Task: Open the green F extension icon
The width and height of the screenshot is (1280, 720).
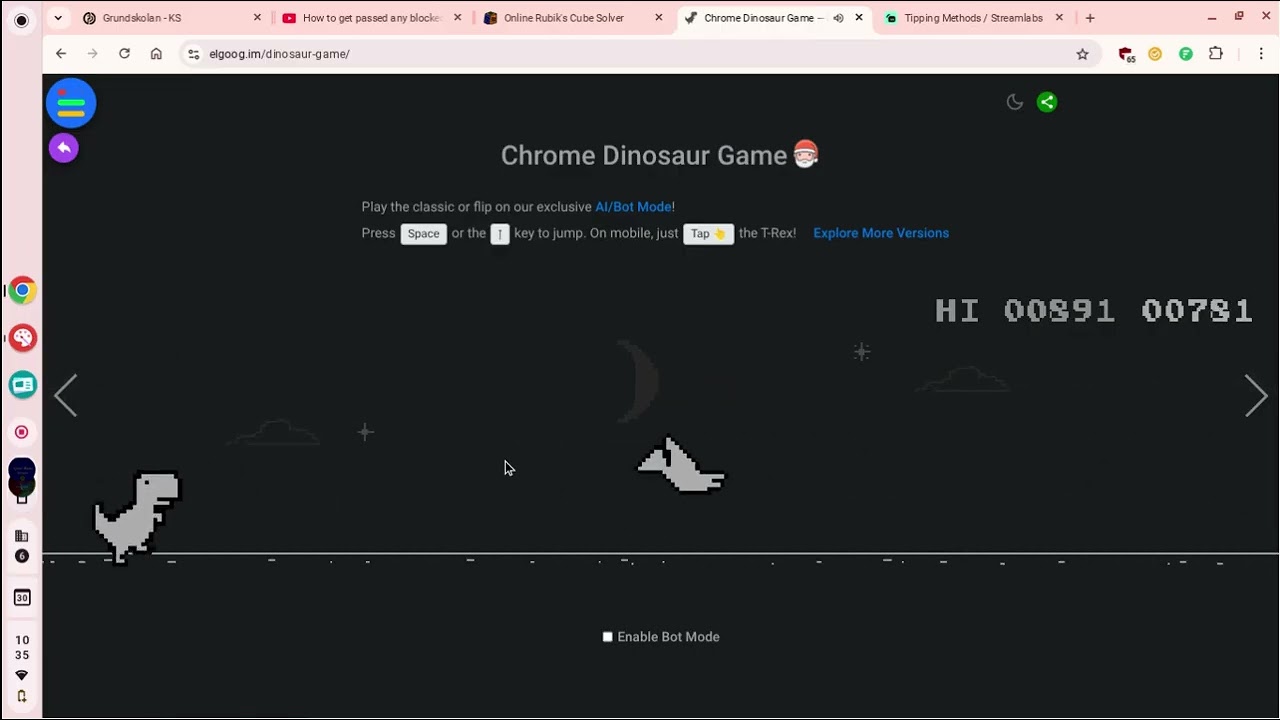Action: point(1186,54)
